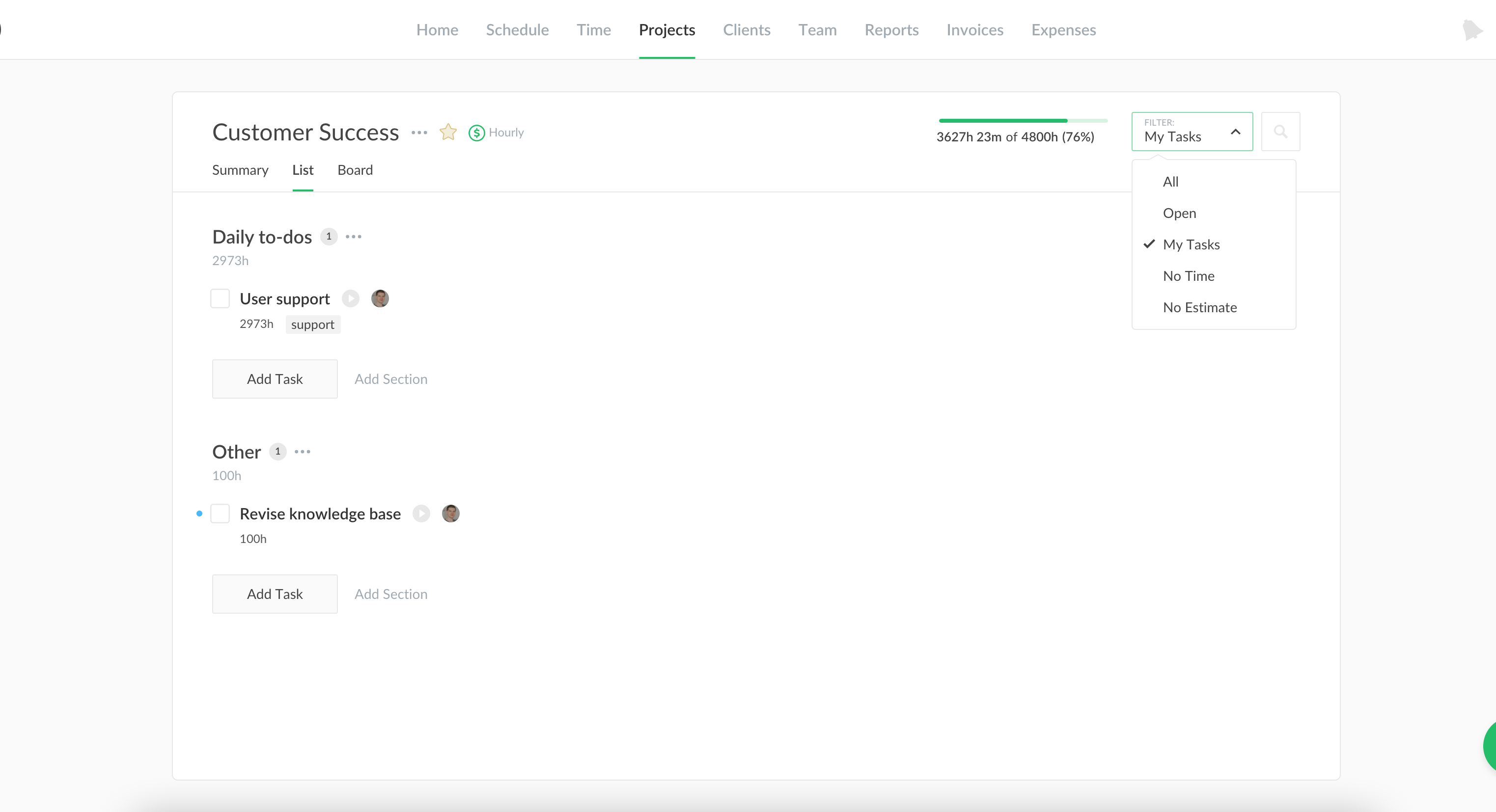
Task: Check off the User support task
Action: point(220,298)
